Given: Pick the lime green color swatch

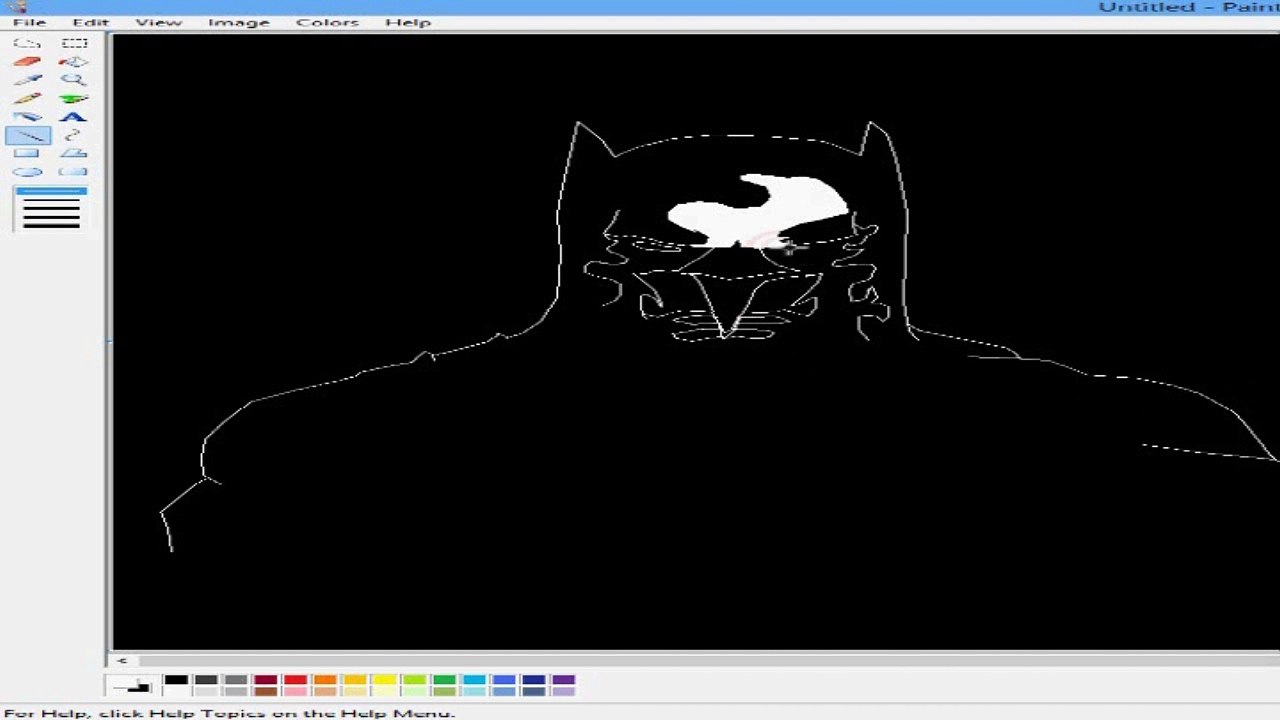Looking at the screenshot, I should 415,680.
